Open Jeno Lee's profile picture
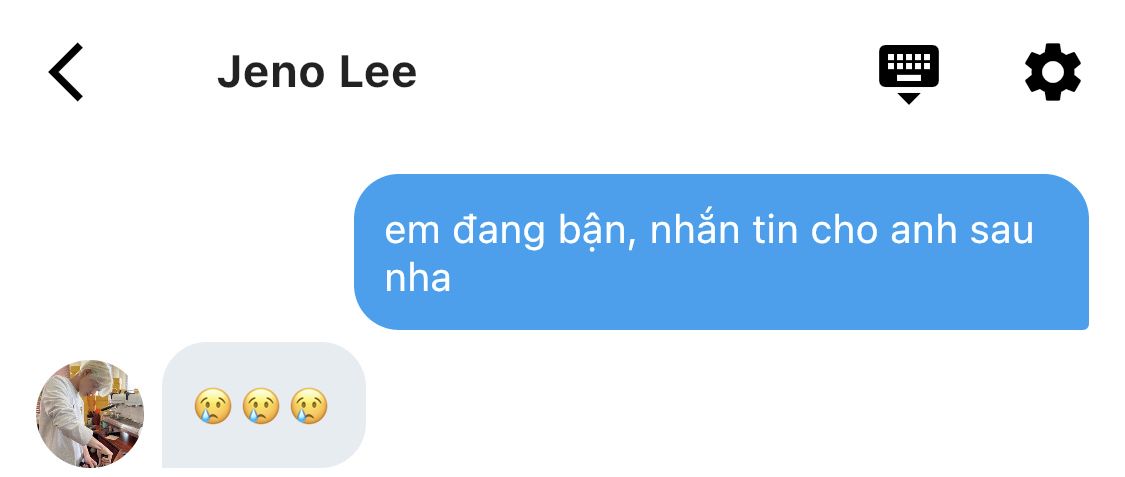The image size is (1125, 477). click(x=90, y=413)
